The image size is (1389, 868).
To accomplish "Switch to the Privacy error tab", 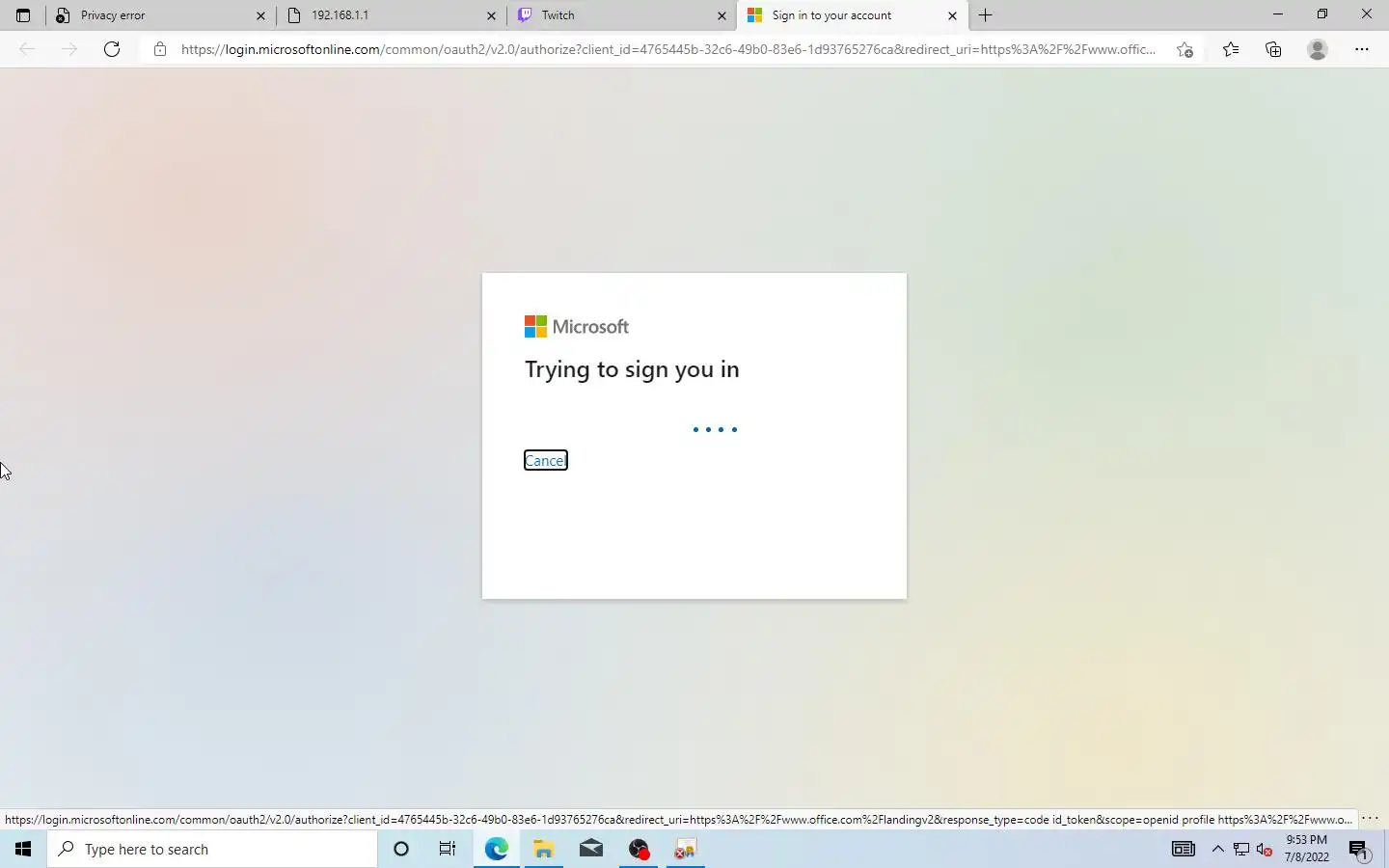I will [x=160, y=15].
